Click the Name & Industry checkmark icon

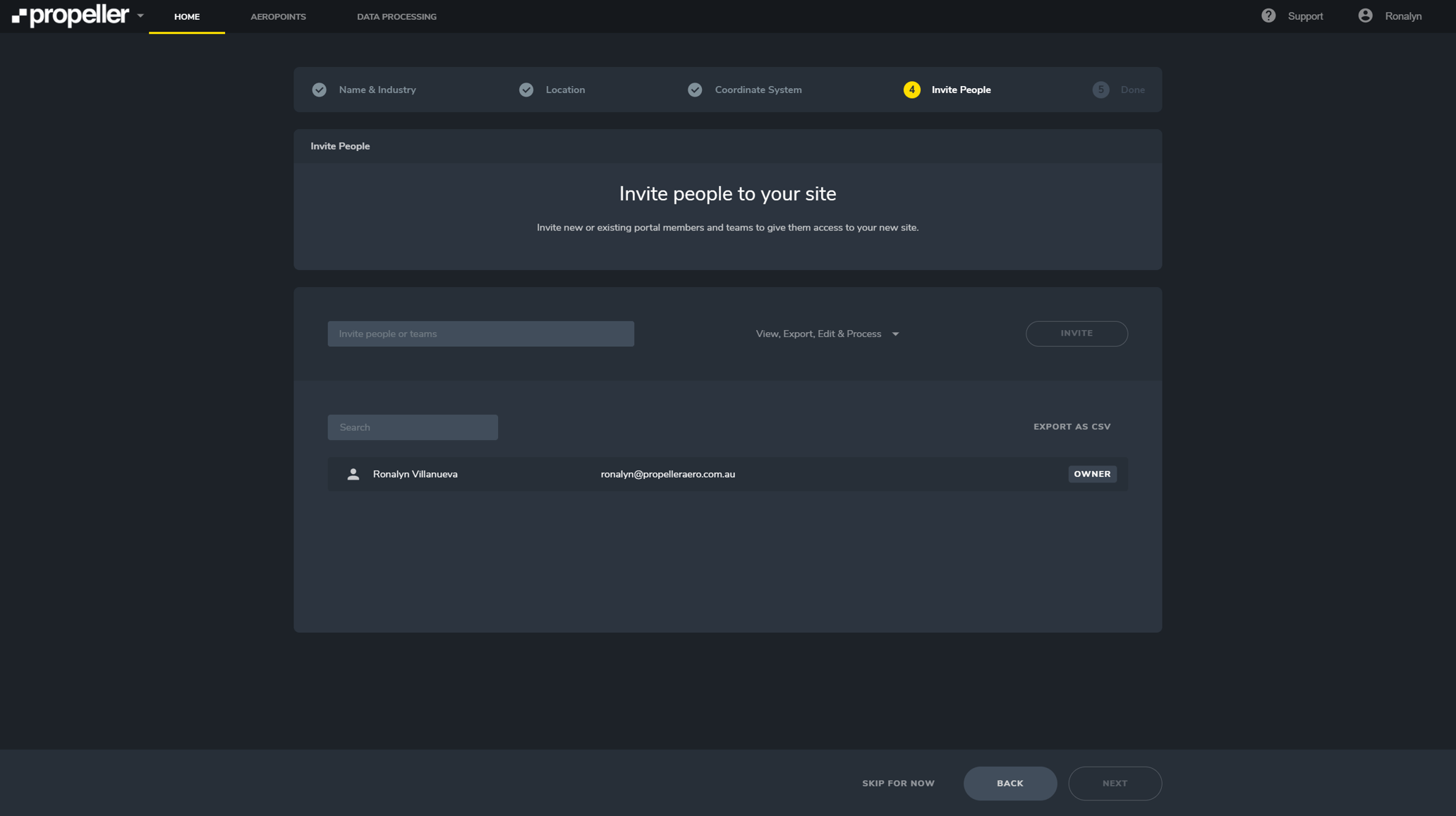pos(319,90)
